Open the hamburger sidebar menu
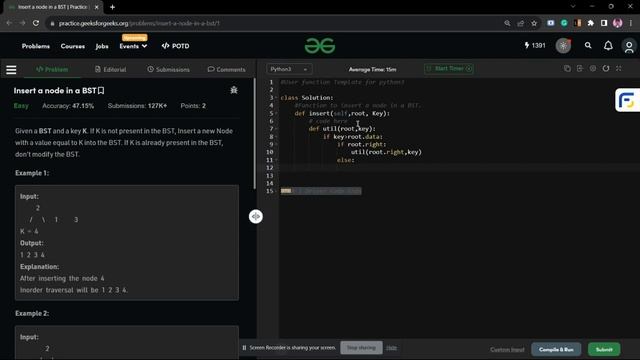This screenshot has height=360, width=640. tap(11, 70)
